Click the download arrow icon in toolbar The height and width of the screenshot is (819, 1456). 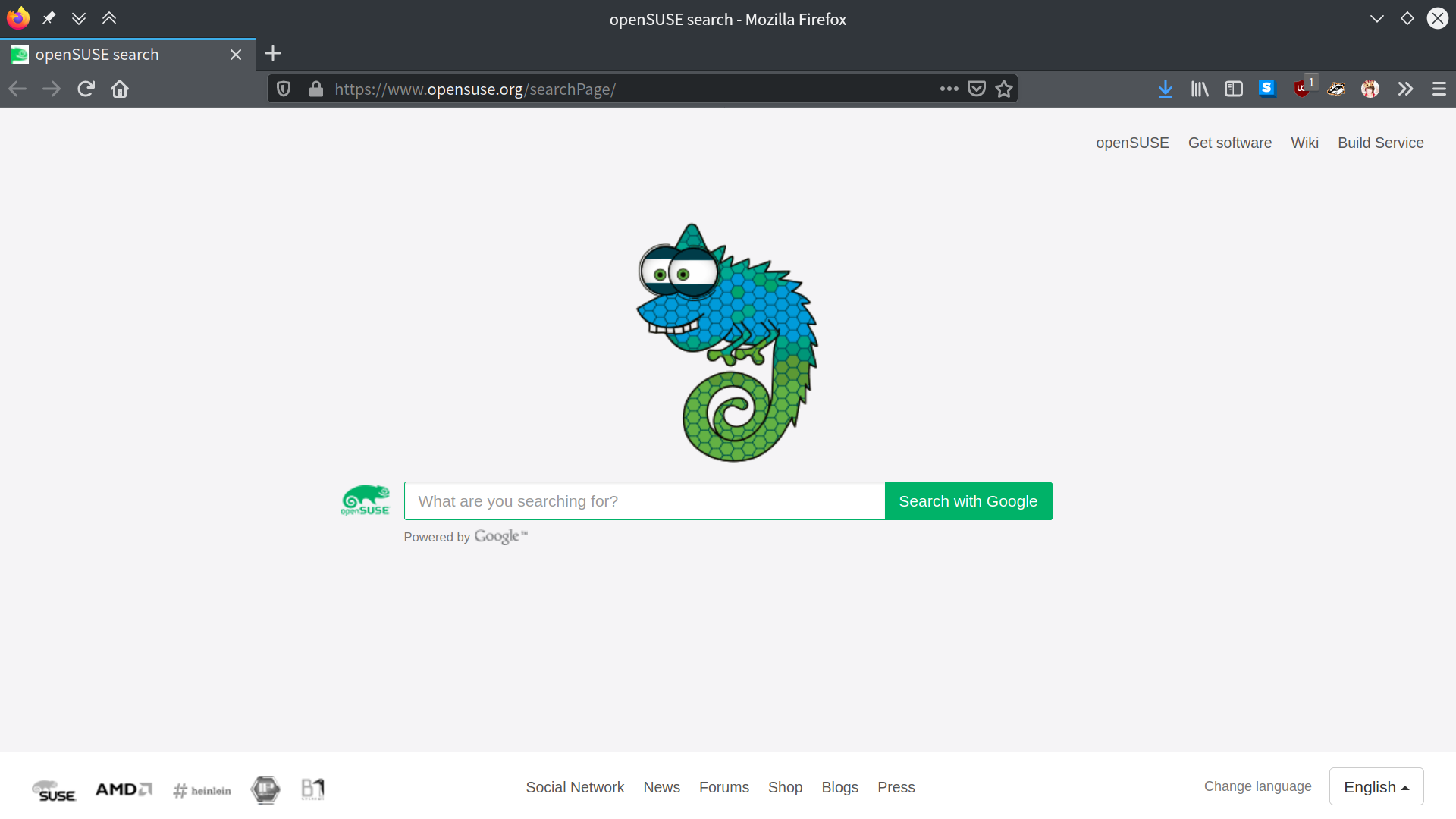click(1165, 89)
